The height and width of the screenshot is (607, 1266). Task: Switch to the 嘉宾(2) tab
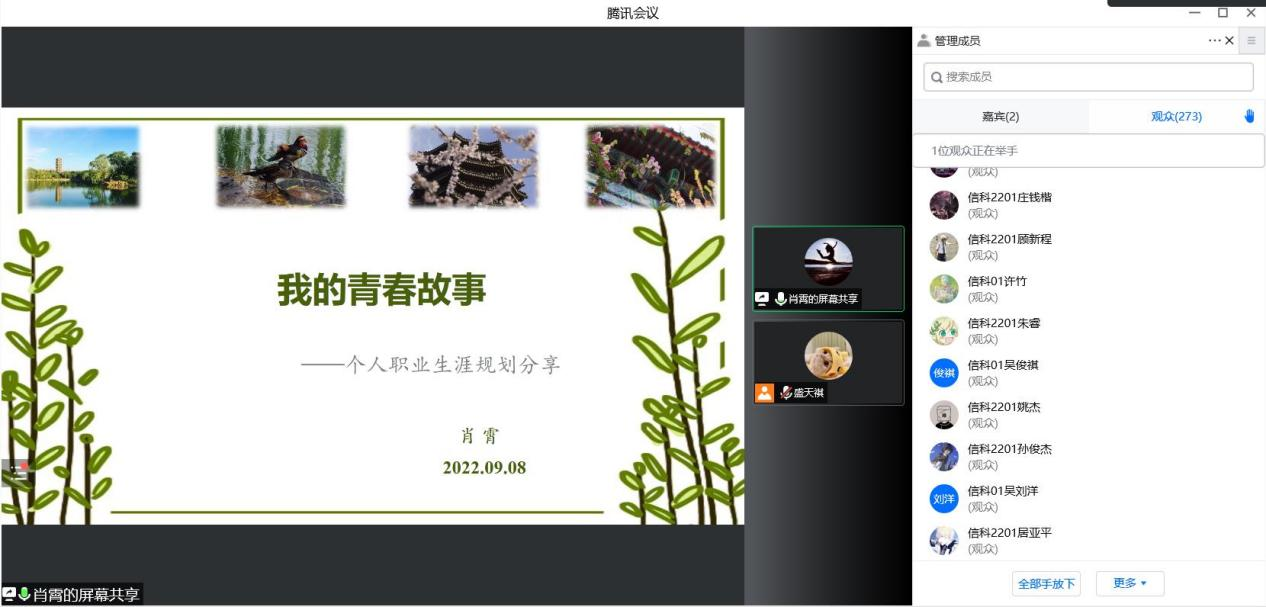(x=1000, y=116)
